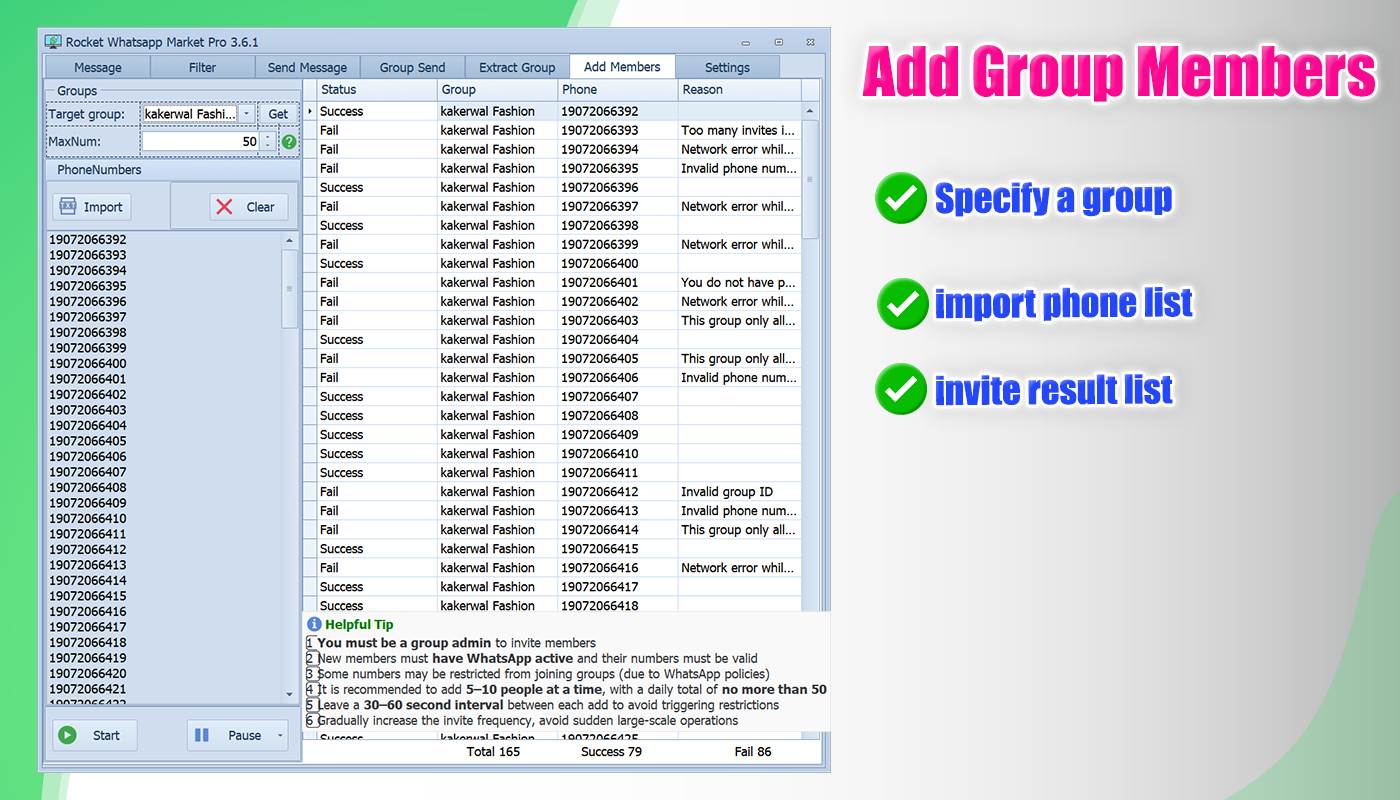Click the result table vertical scrollbar thumb
The height and width of the screenshot is (800, 1400).
click(810, 179)
